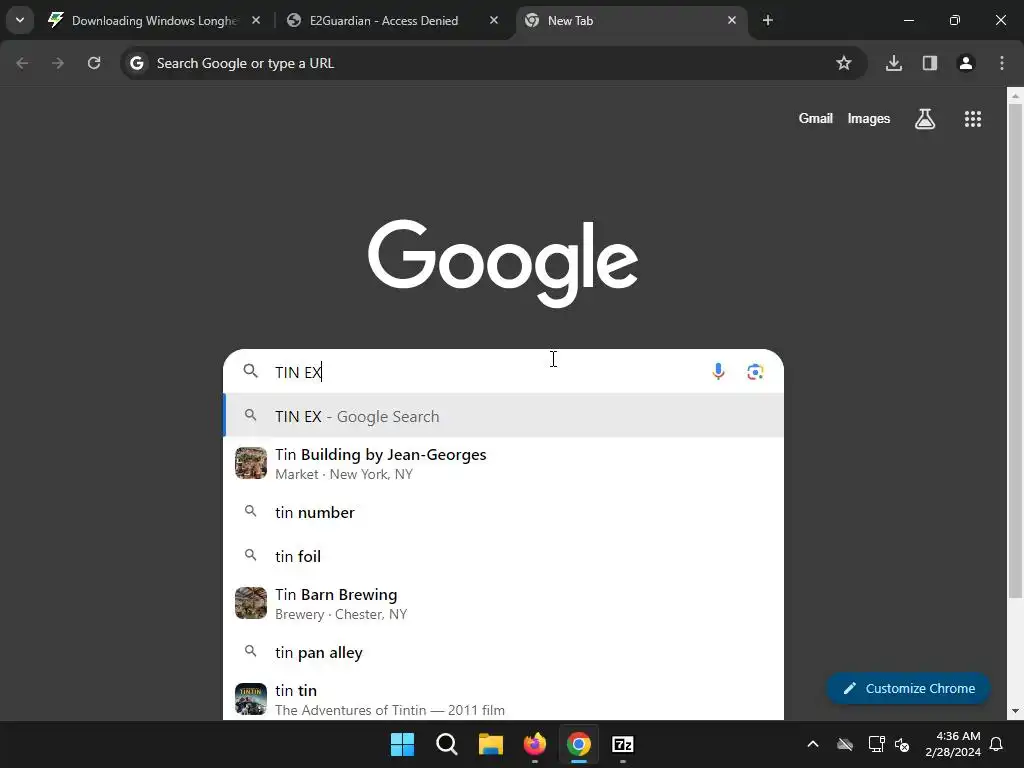Bookmark this tab with star icon
This screenshot has width=1024, height=768.
click(844, 63)
